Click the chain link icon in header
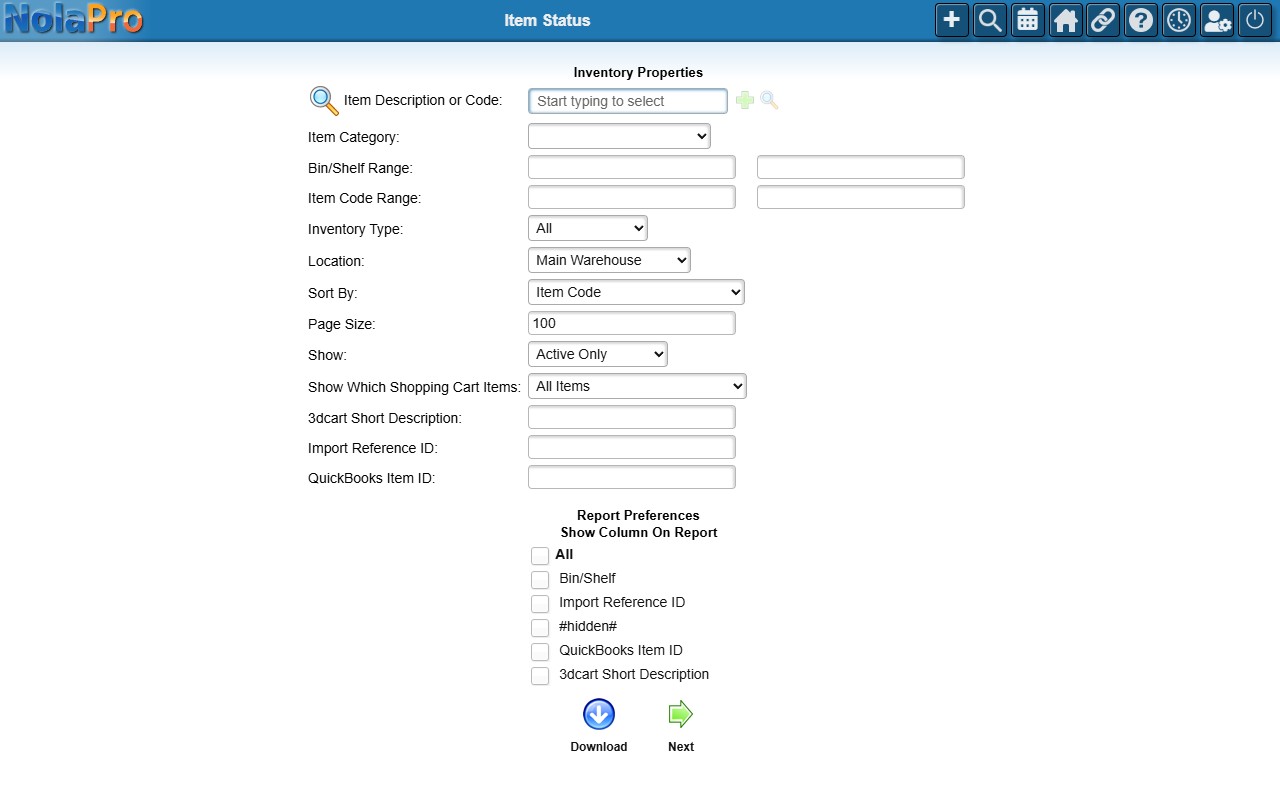 click(x=1103, y=20)
